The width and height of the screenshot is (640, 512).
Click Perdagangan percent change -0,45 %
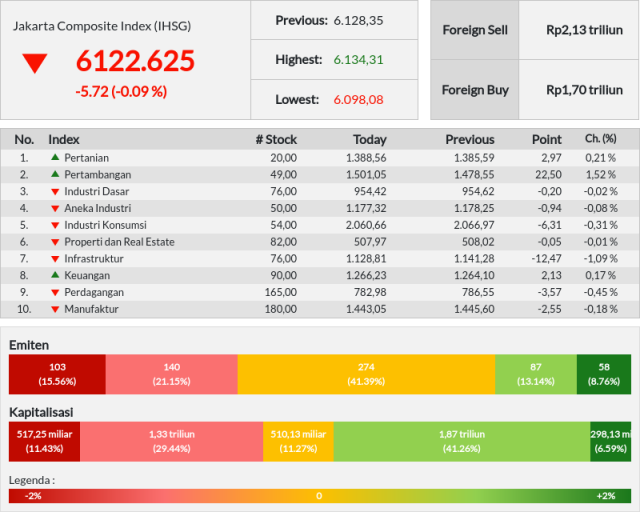pyautogui.click(x=600, y=292)
